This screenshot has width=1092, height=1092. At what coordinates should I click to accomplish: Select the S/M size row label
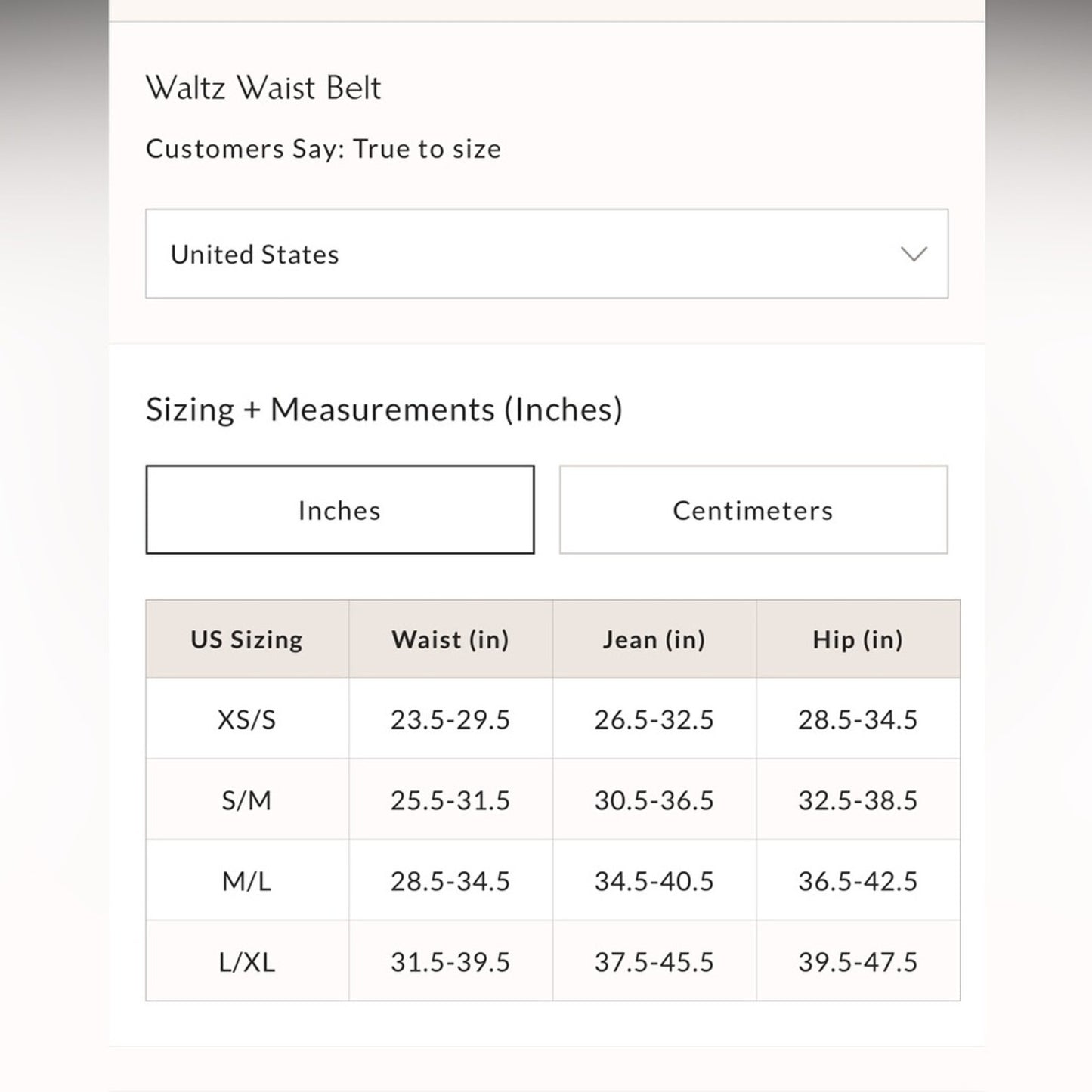[x=247, y=800]
